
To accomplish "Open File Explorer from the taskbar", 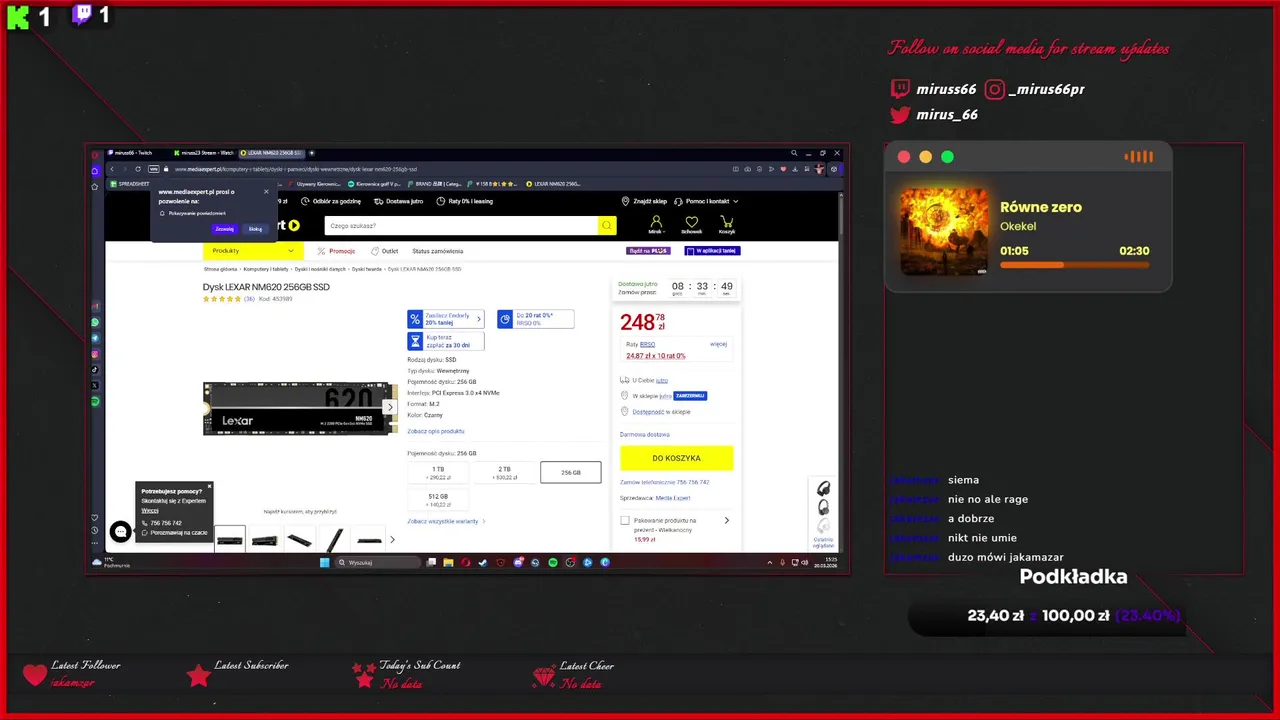I will (448, 562).
